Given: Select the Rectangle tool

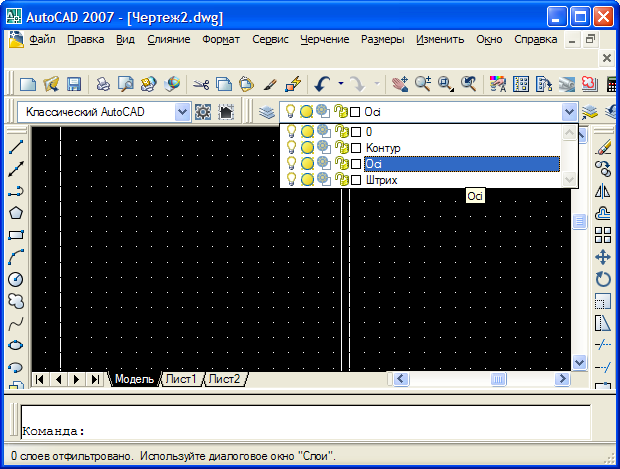Looking at the screenshot, I should click(16, 235).
